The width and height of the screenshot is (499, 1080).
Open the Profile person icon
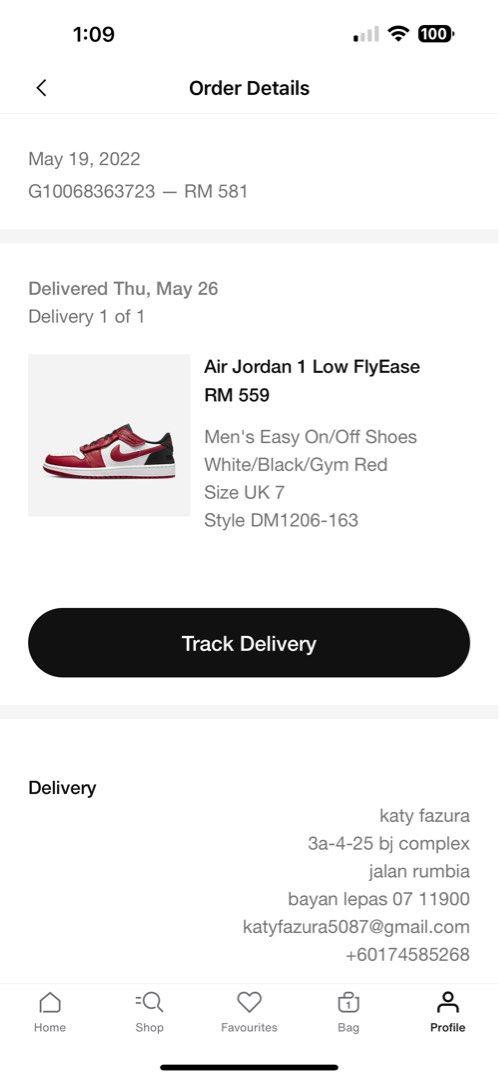pyautogui.click(x=448, y=1002)
